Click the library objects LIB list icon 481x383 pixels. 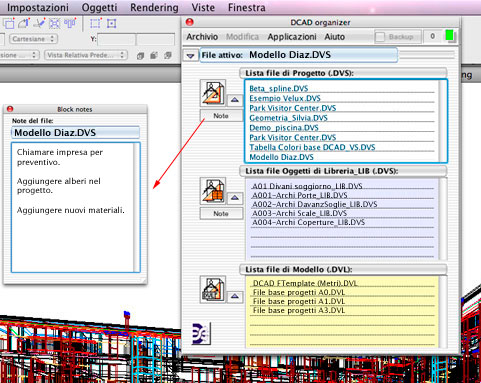click(213, 191)
